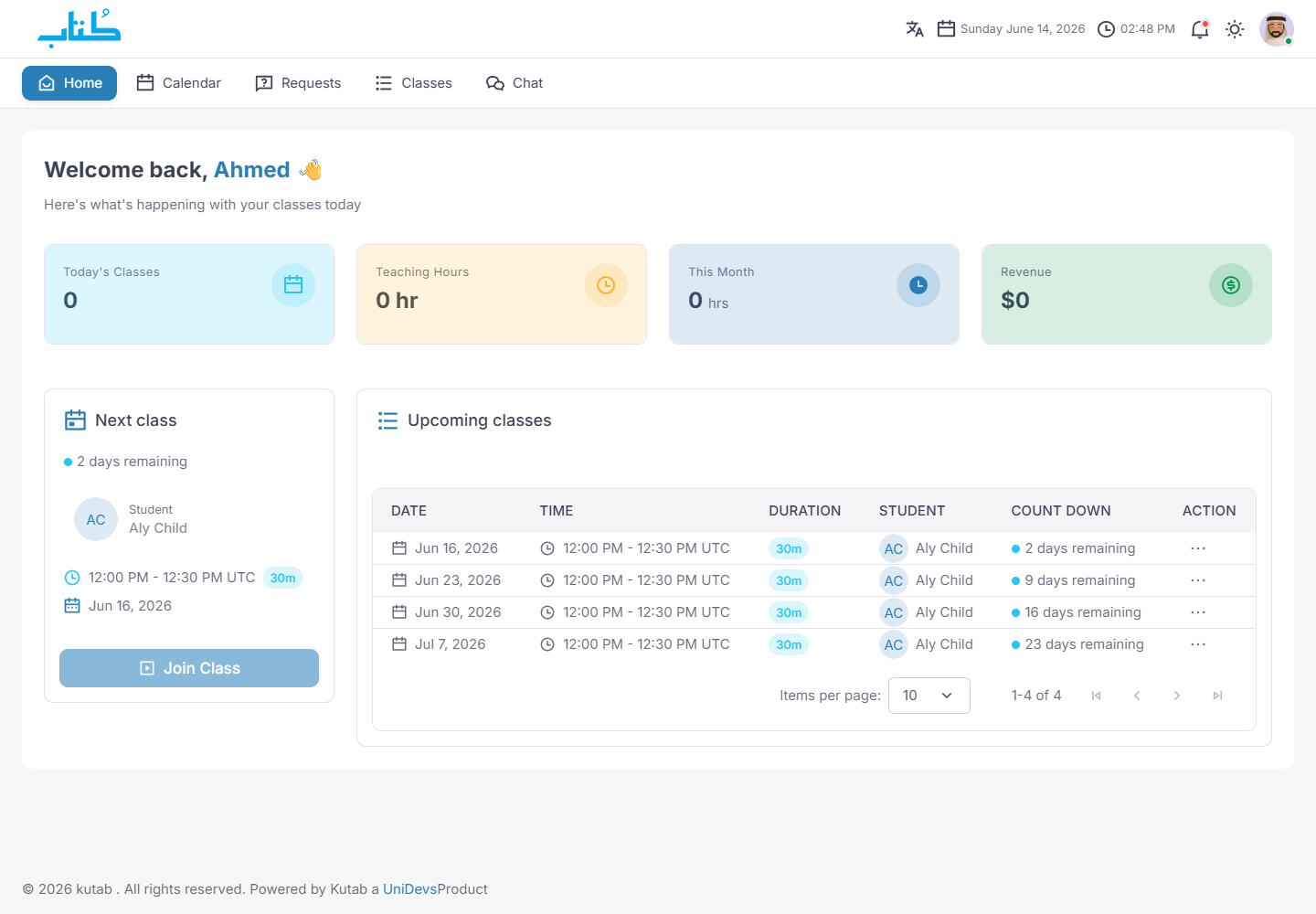Click the Next class calendar icon

75,420
